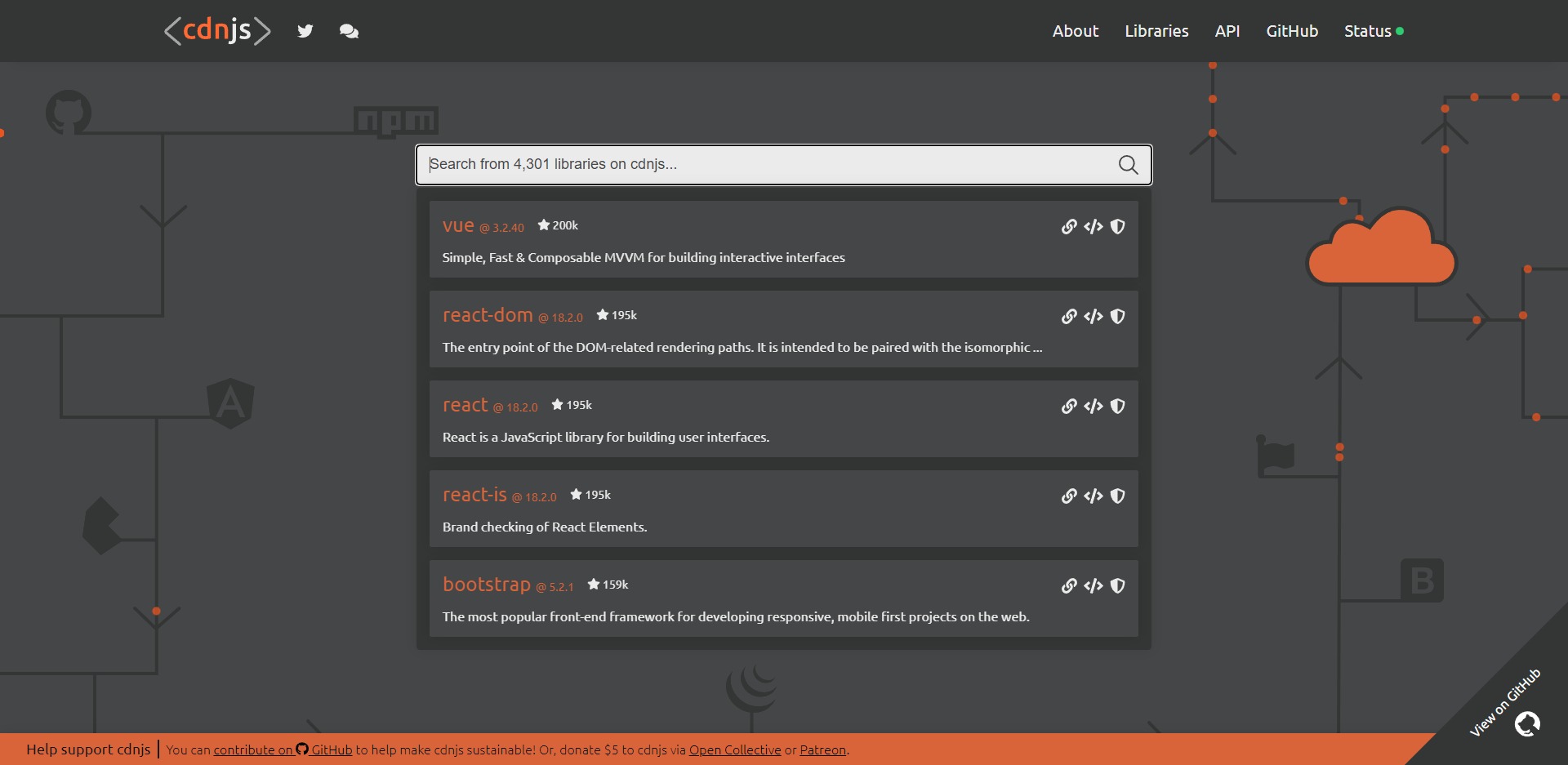Screen dimensions: 1568x765
Task: Click the community chat bubbles icon
Action: (x=349, y=31)
